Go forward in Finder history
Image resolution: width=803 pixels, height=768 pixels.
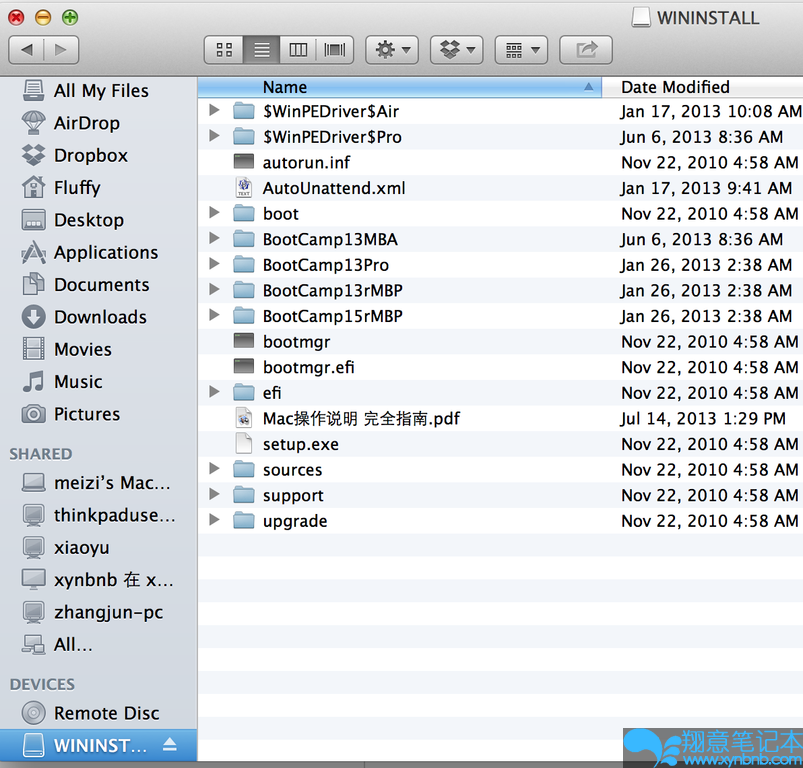coord(61,50)
